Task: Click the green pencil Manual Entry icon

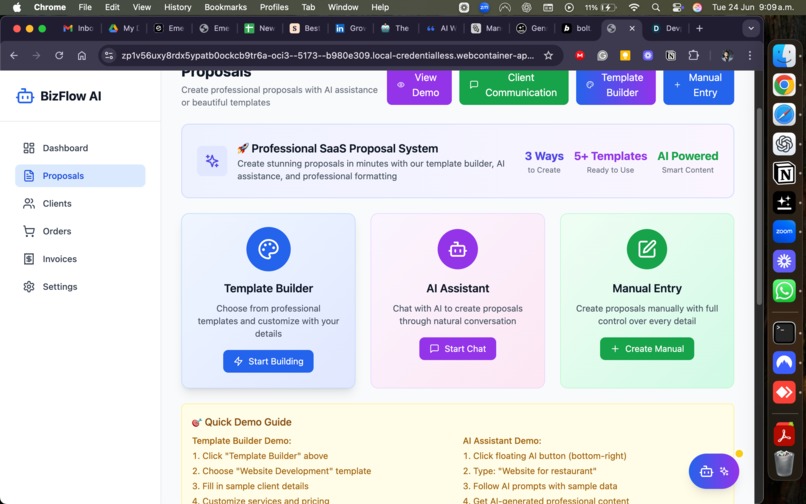Action: tap(647, 249)
